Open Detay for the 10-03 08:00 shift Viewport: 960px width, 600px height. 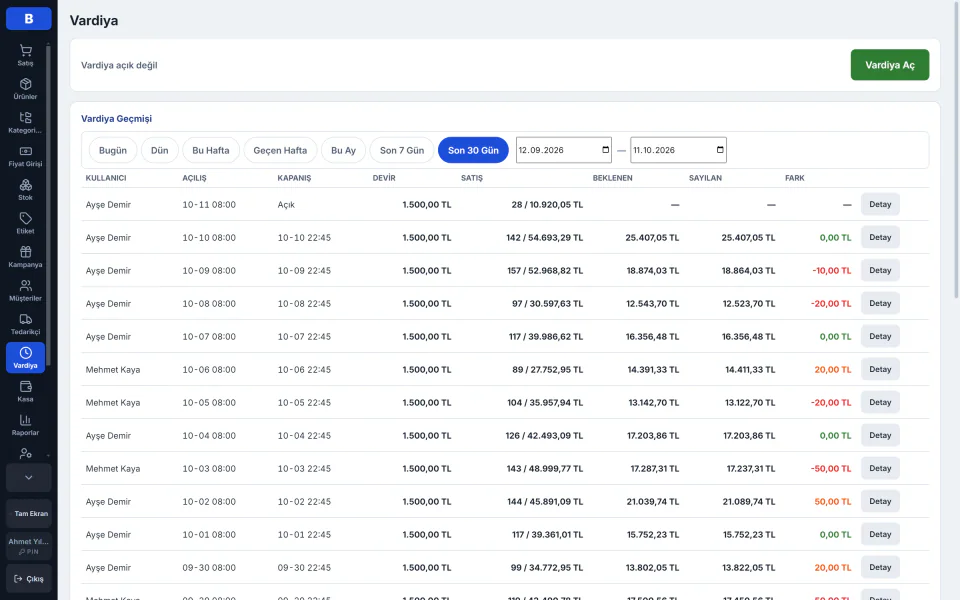pos(880,468)
